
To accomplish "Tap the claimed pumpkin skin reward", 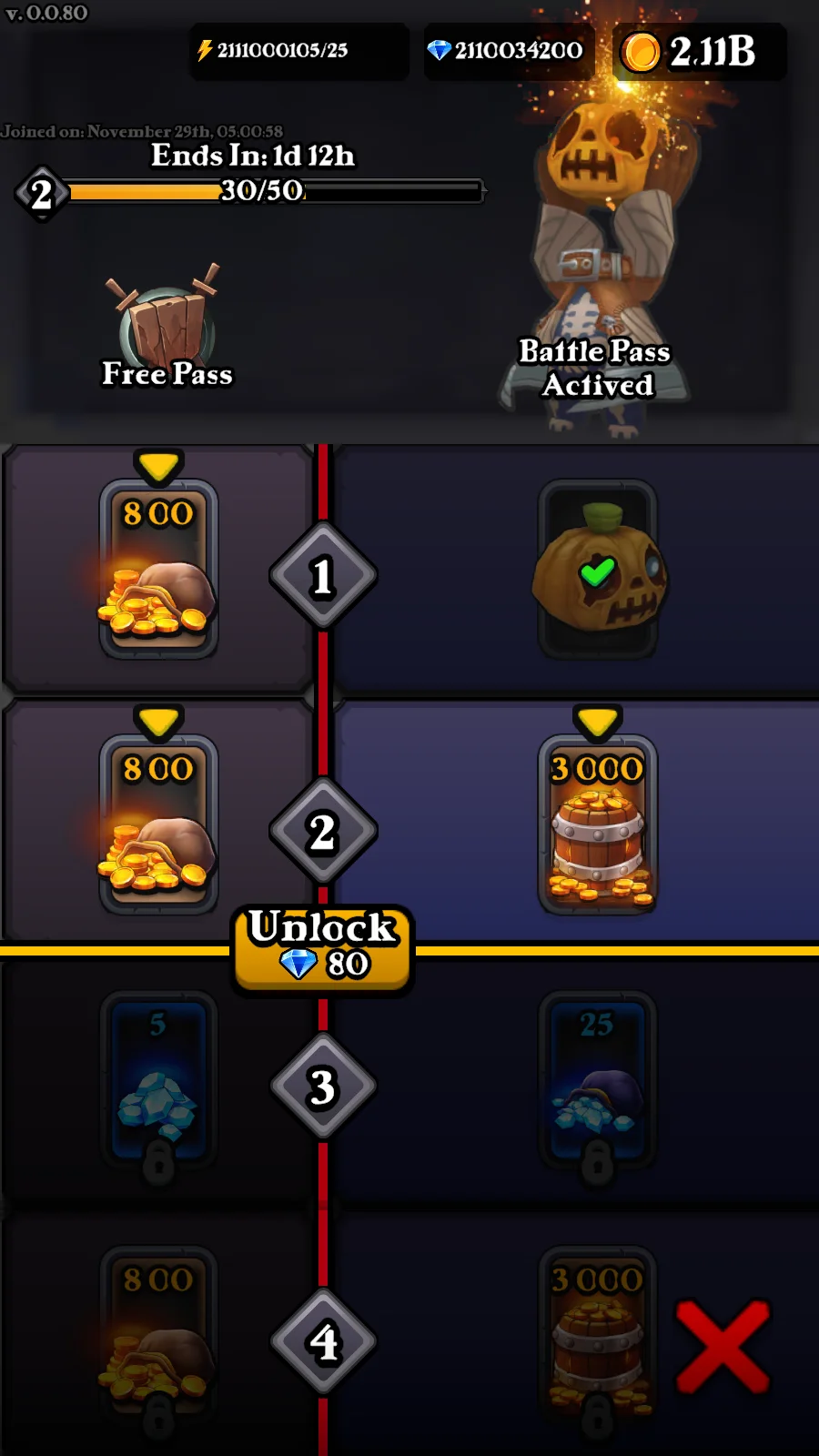I will click(598, 569).
